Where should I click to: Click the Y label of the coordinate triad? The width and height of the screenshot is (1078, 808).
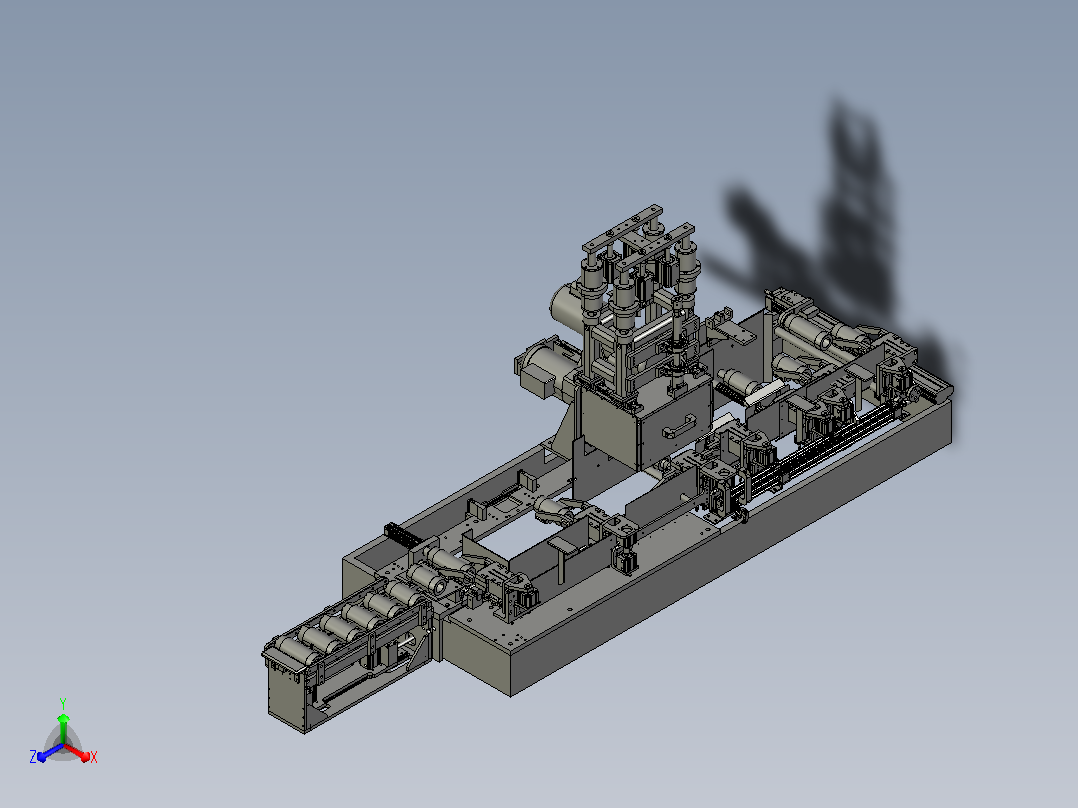[x=63, y=704]
